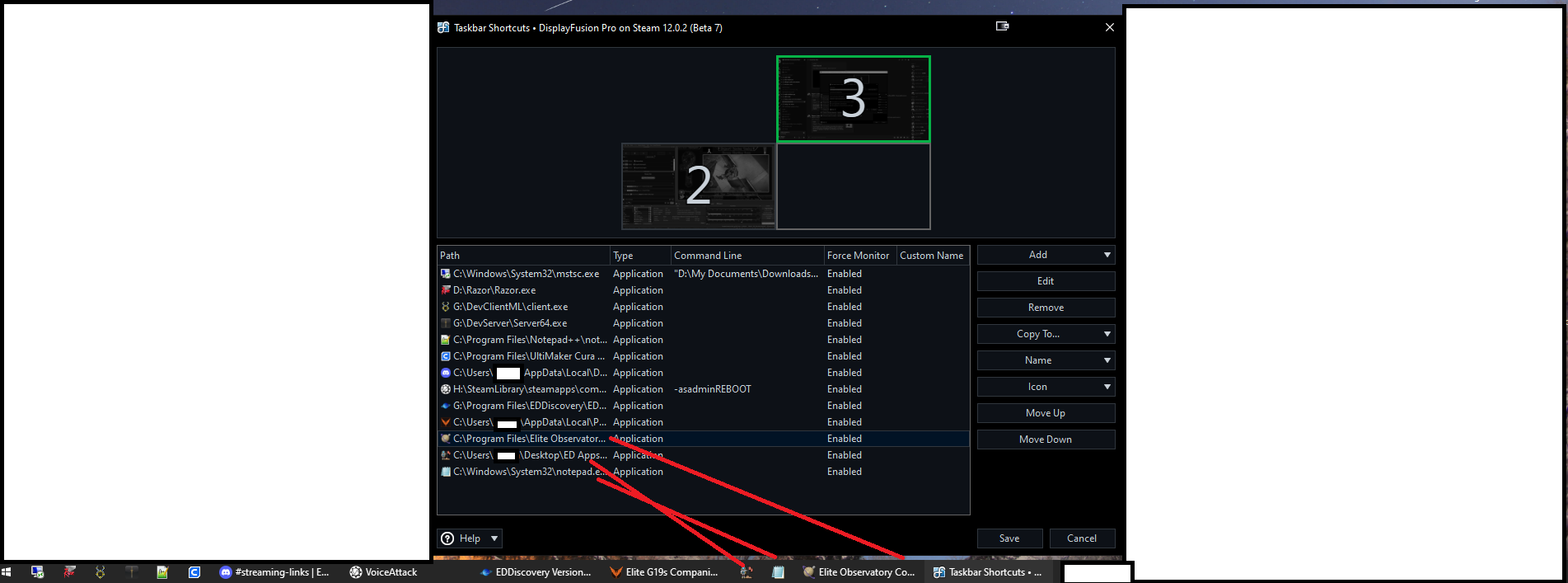This screenshot has width=1568, height=583.
Task: Launch UltiMaker Cura taskbar icon
Action: [x=194, y=571]
